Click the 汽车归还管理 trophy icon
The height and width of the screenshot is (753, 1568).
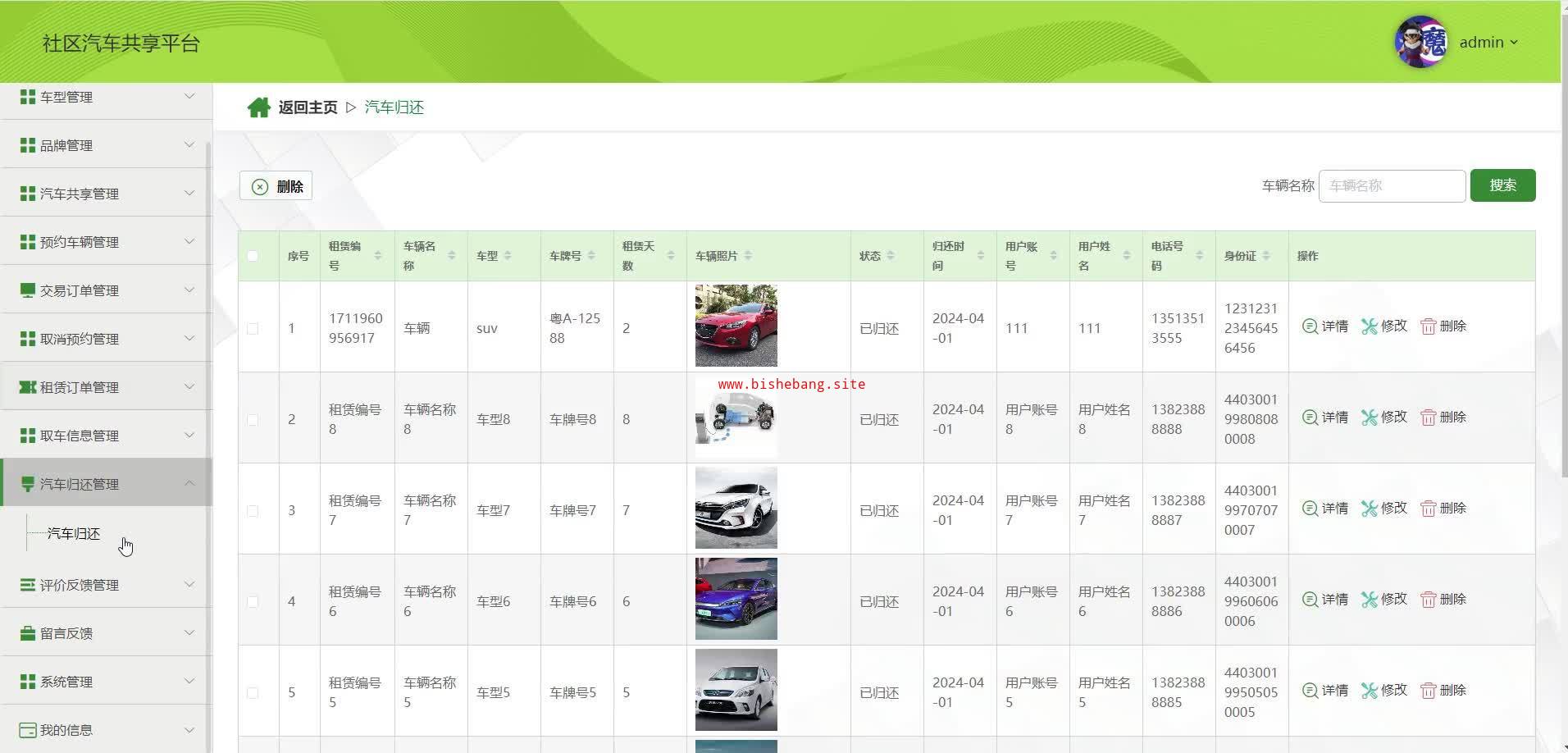click(28, 484)
